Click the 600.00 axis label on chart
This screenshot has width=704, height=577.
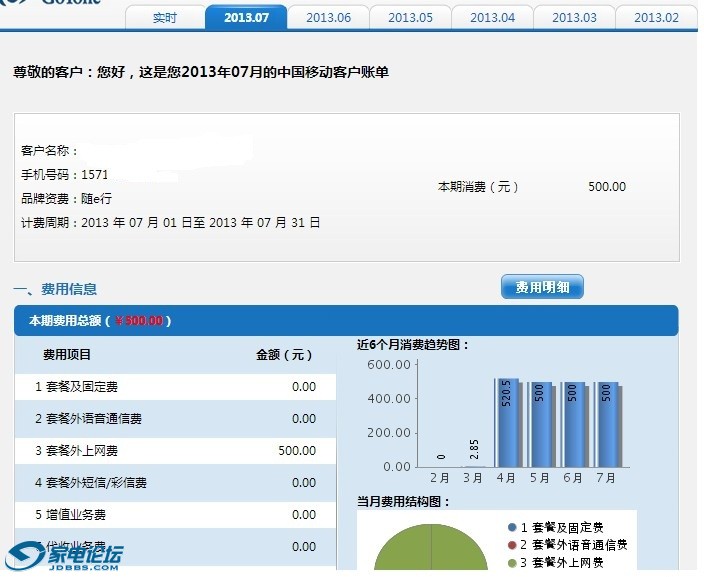389,365
